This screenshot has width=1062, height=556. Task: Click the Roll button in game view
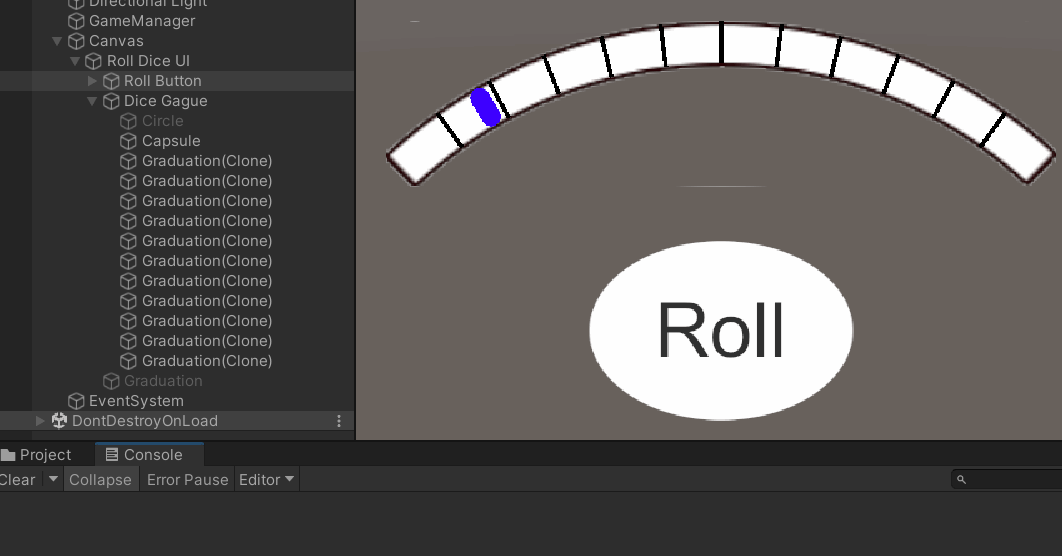(721, 330)
